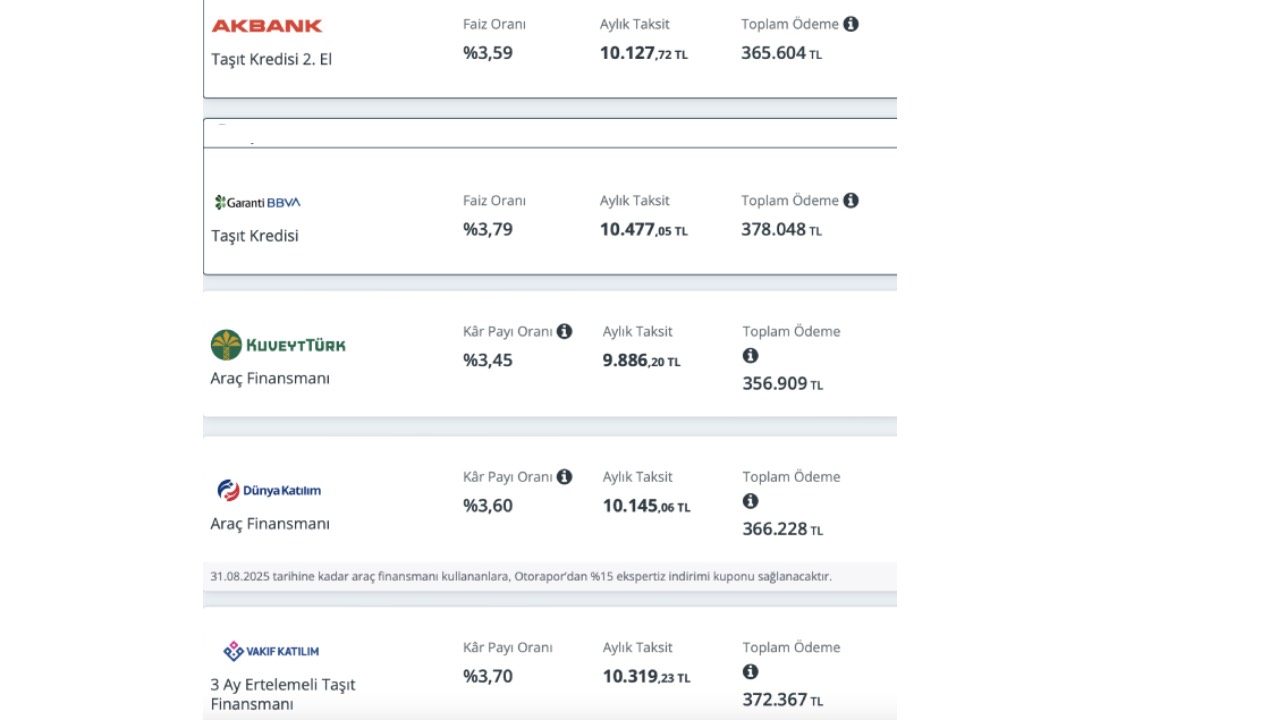Image resolution: width=1280 pixels, height=720 pixels.
Task: Select monthly installment 10.127,72 TL
Action: pos(644,54)
